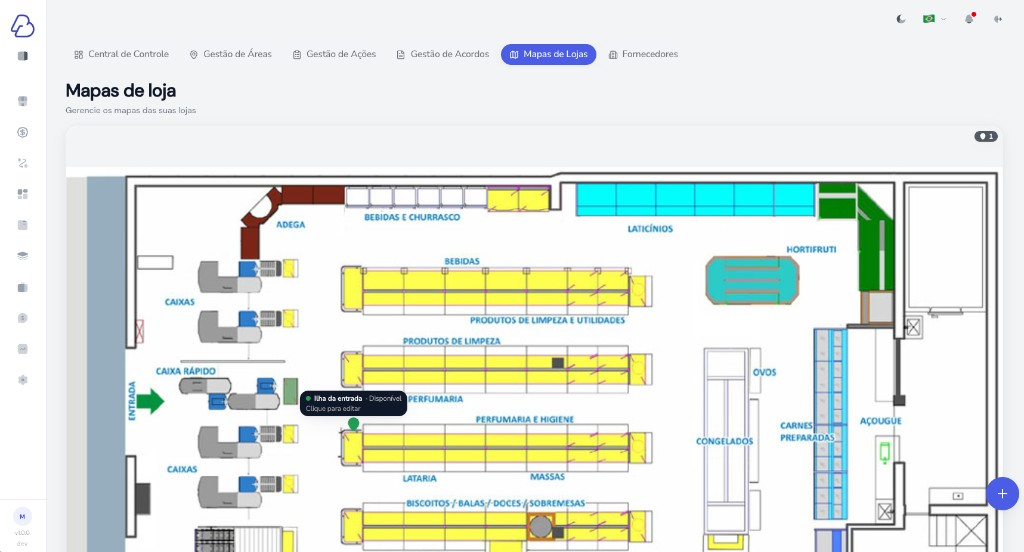Click the CARNES PREPARADAS label
This screenshot has height=552, width=1024.
807,431
